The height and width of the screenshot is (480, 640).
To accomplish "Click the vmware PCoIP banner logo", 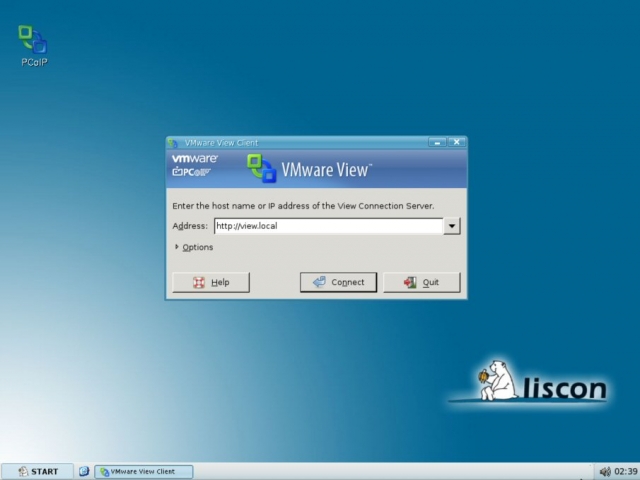I will (x=195, y=165).
